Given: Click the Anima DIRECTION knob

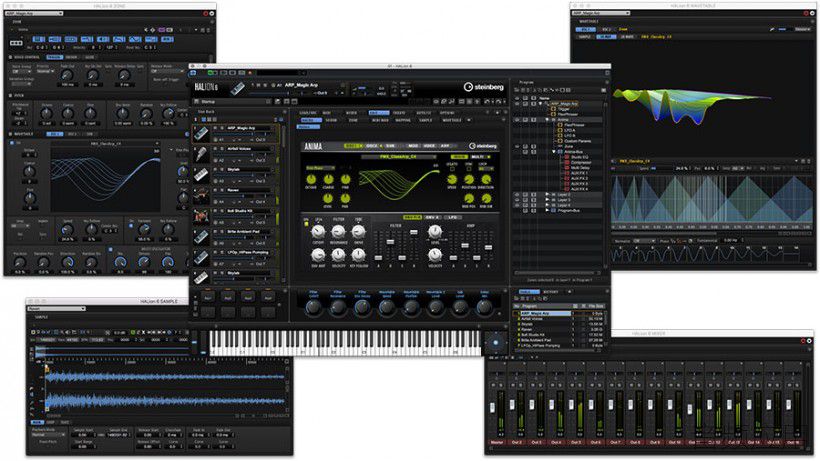Looking at the screenshot, I should coord(486,179).
